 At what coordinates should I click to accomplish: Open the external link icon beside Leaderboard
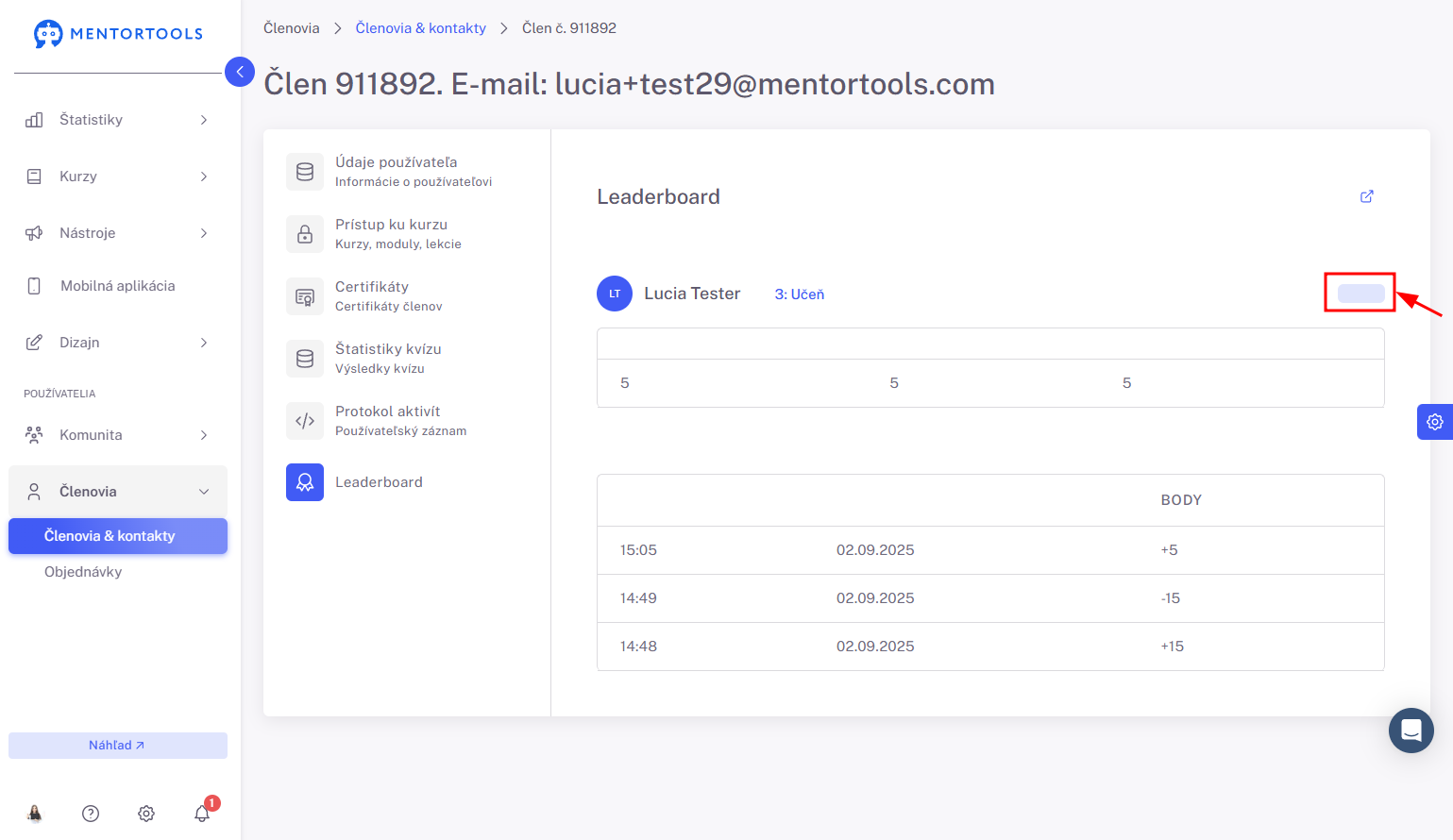pyautogui.click(x=1366, y=196)
